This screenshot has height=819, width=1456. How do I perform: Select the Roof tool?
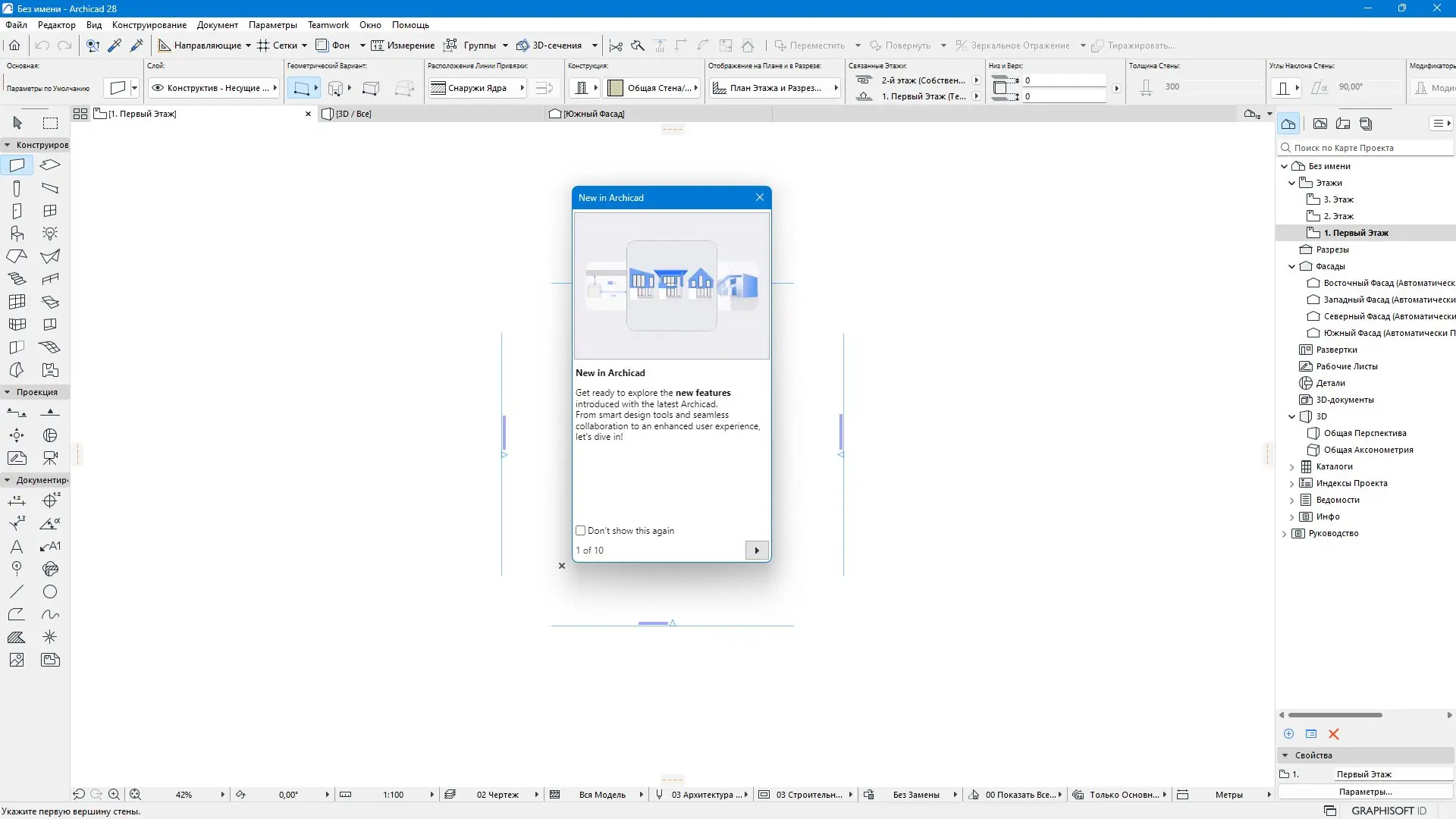[x=17, y=256]
